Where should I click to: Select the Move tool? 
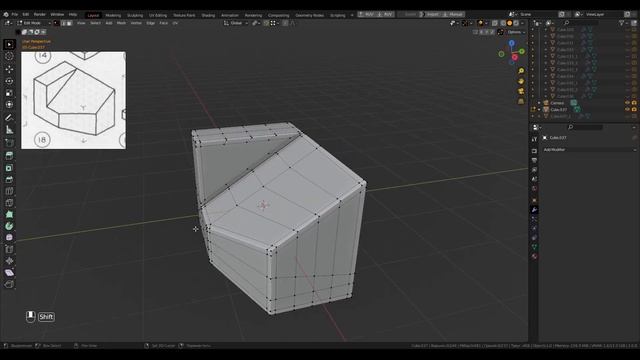tap(9, 69)
